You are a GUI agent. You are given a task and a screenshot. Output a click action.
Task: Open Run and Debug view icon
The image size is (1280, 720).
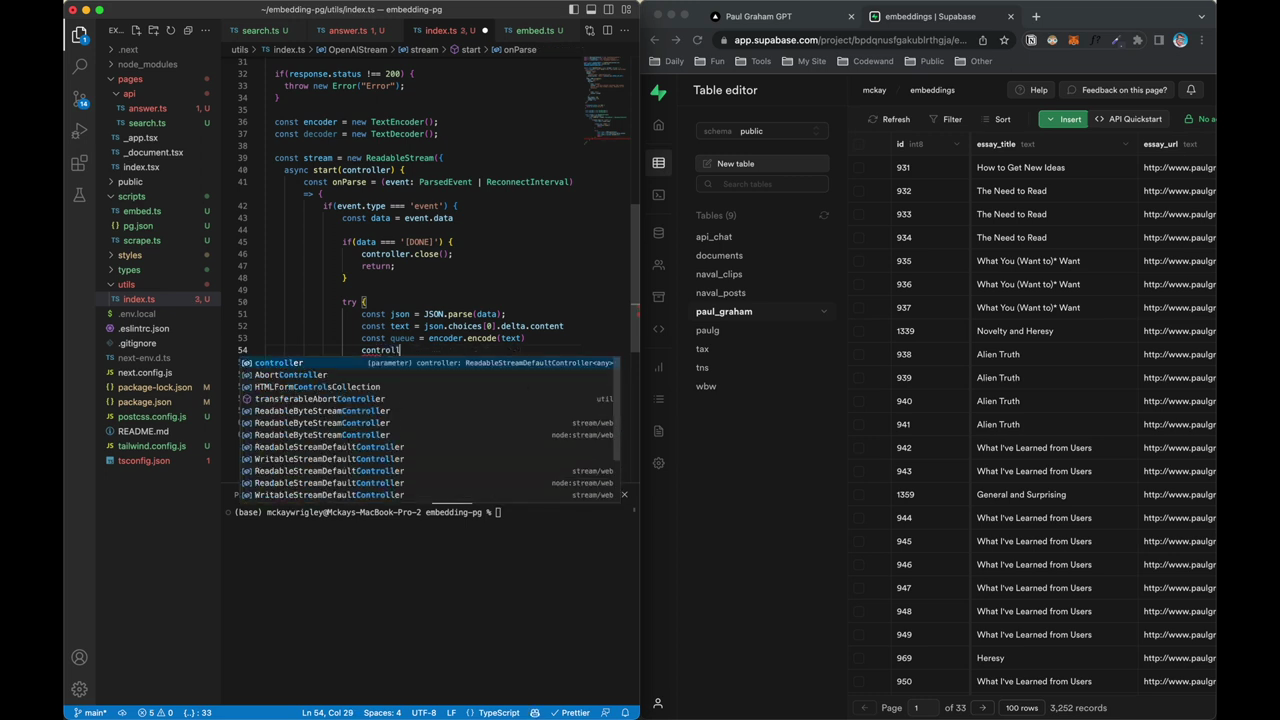point(79,131)
